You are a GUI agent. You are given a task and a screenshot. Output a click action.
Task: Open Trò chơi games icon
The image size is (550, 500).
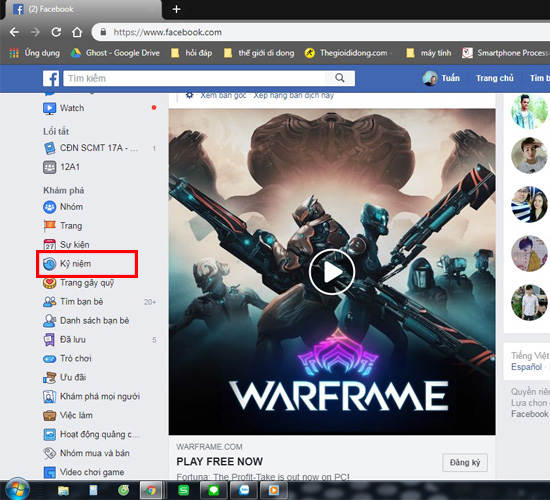pyautogui.click(x=49, y=359)
